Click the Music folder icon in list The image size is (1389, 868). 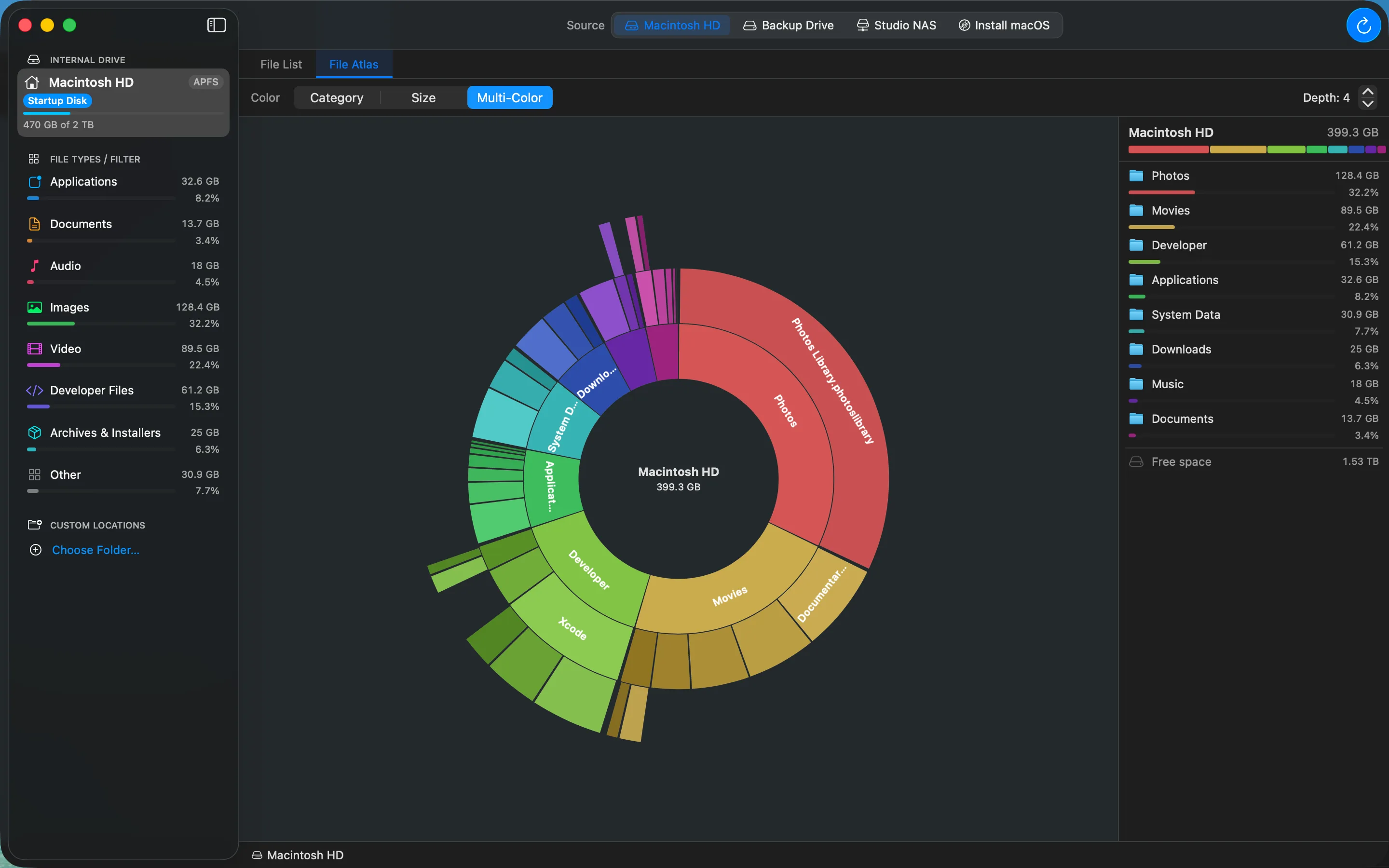[1136, 384]
